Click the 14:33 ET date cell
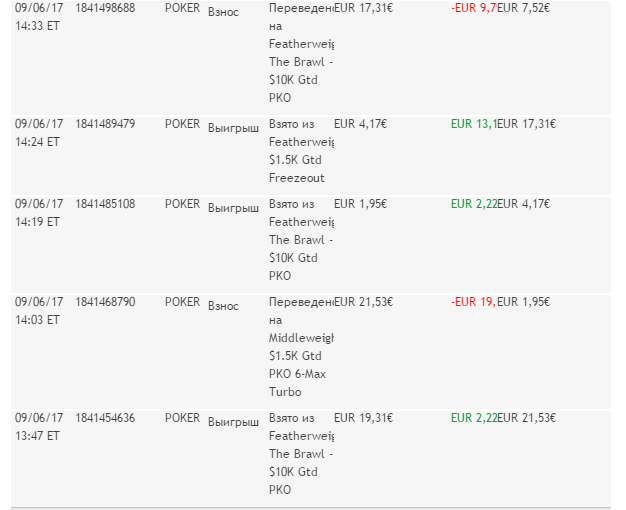Image resolution: width=626 pixels, height=510 pixels. [38, 16]
